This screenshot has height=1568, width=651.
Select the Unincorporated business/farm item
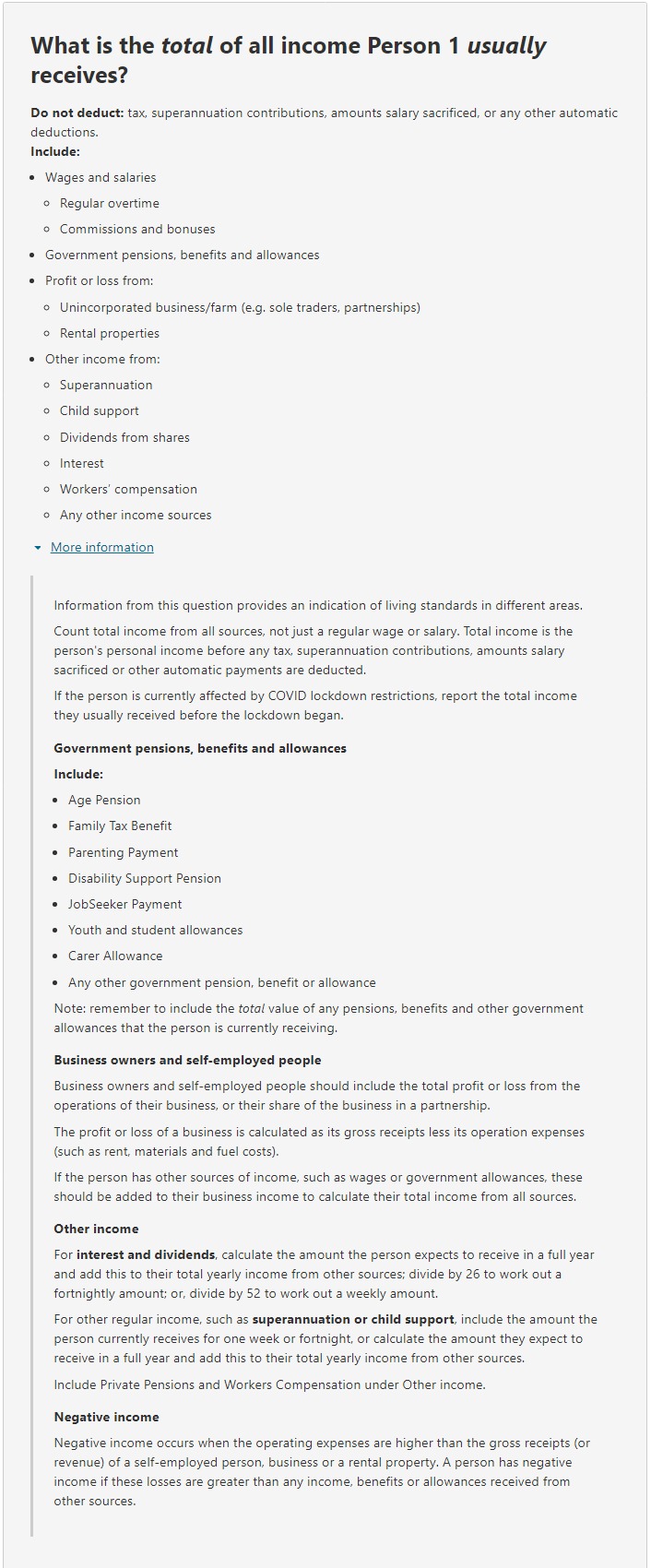(240, 307)
